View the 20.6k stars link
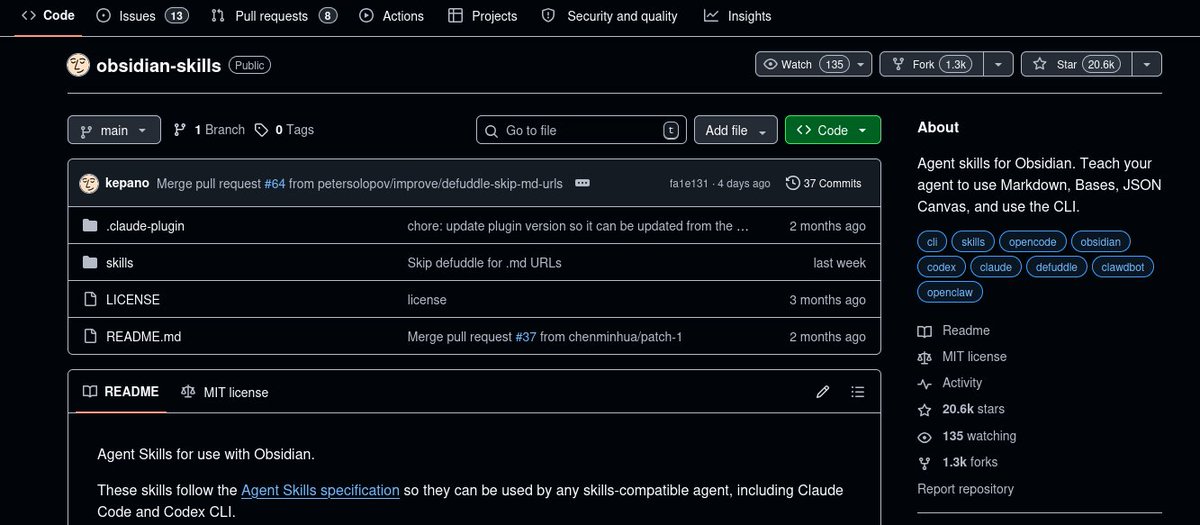This screenshot has height=525, width=1200. 961,409
